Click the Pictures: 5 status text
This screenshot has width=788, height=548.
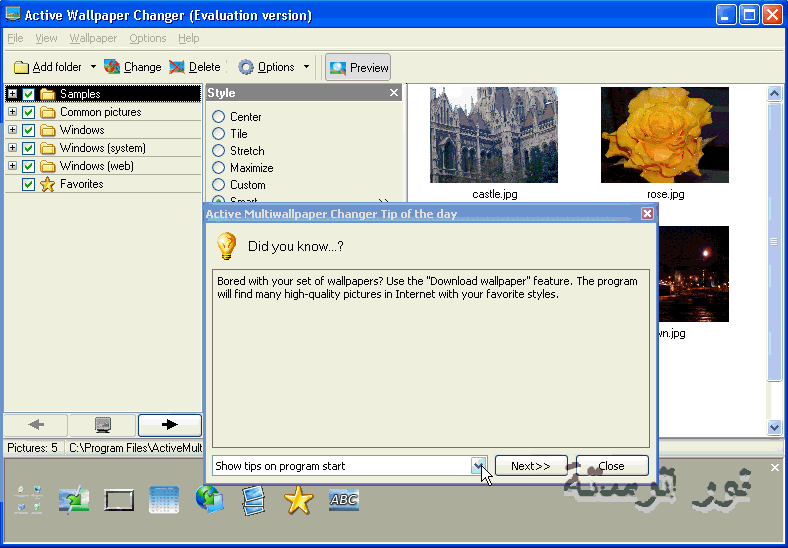33,448
